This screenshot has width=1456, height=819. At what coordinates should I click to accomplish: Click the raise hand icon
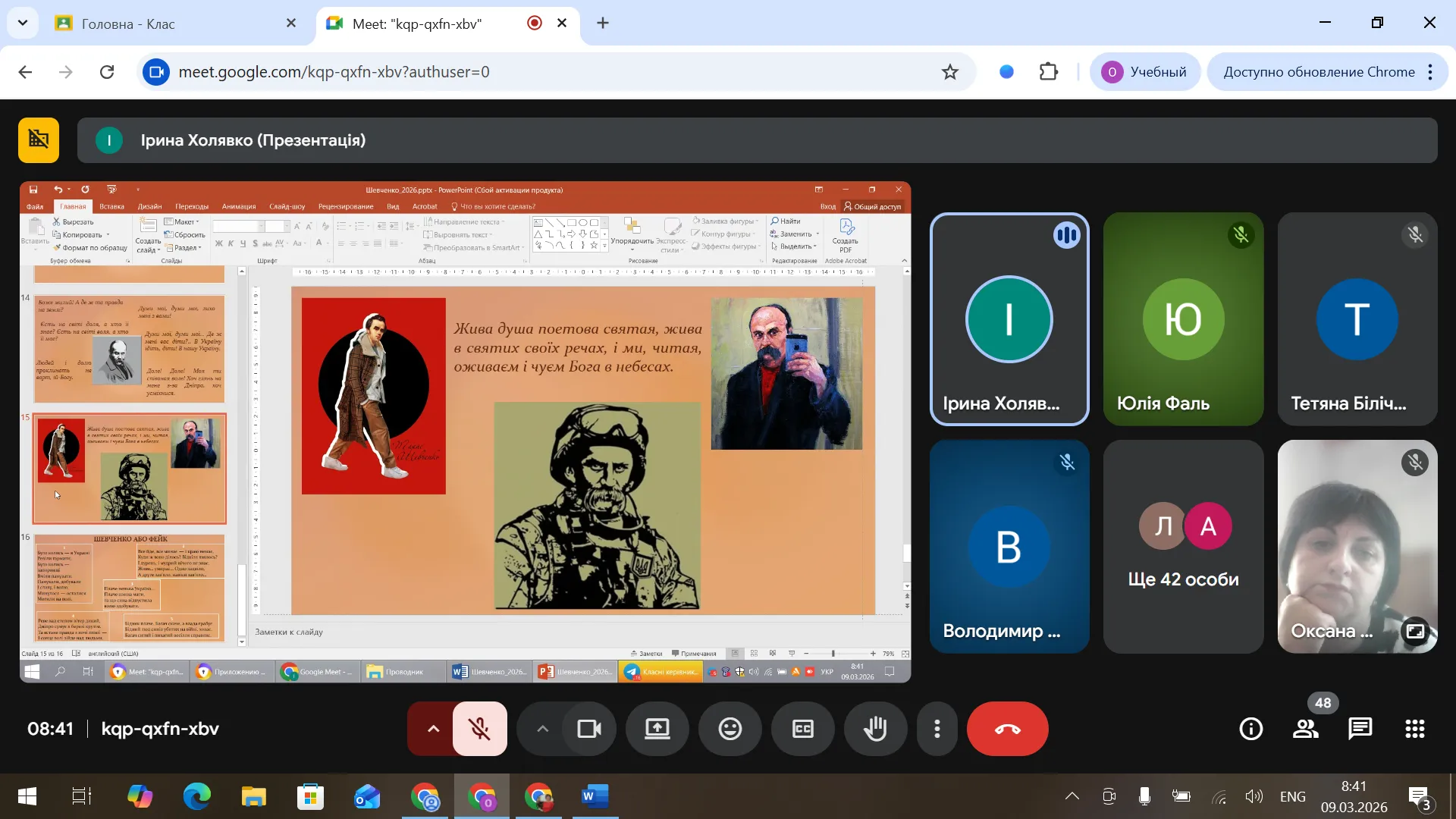[875, 729]
